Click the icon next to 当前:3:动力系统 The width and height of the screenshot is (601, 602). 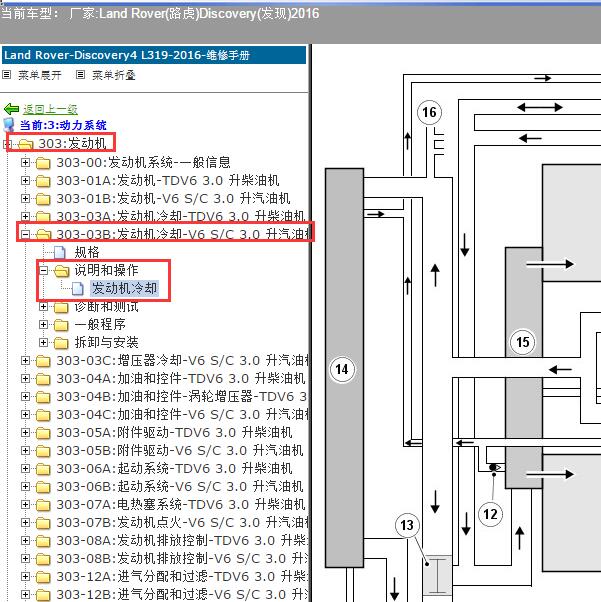[x=8, y=125]
